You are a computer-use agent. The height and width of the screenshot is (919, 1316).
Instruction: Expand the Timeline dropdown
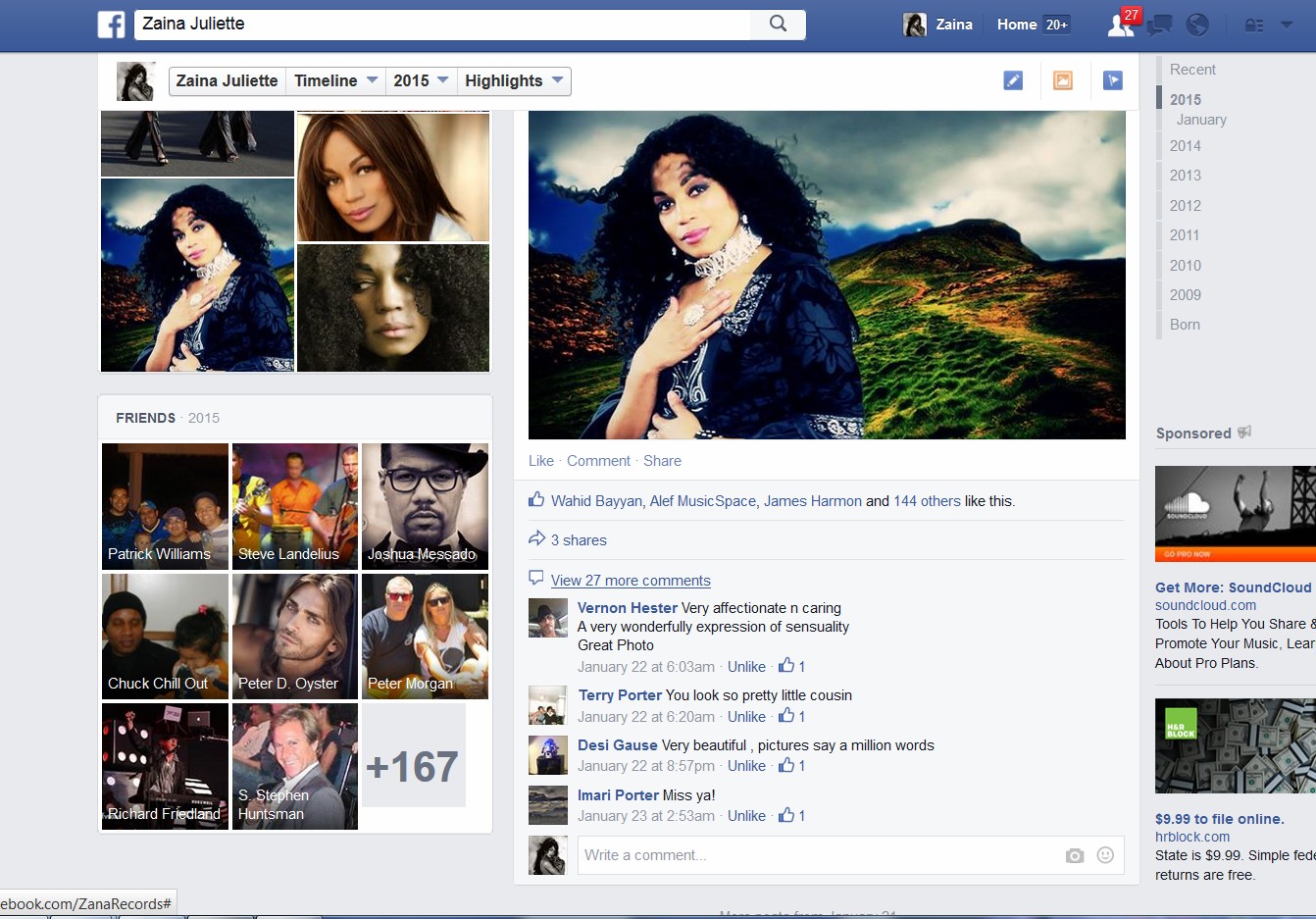tap(335, 81)
